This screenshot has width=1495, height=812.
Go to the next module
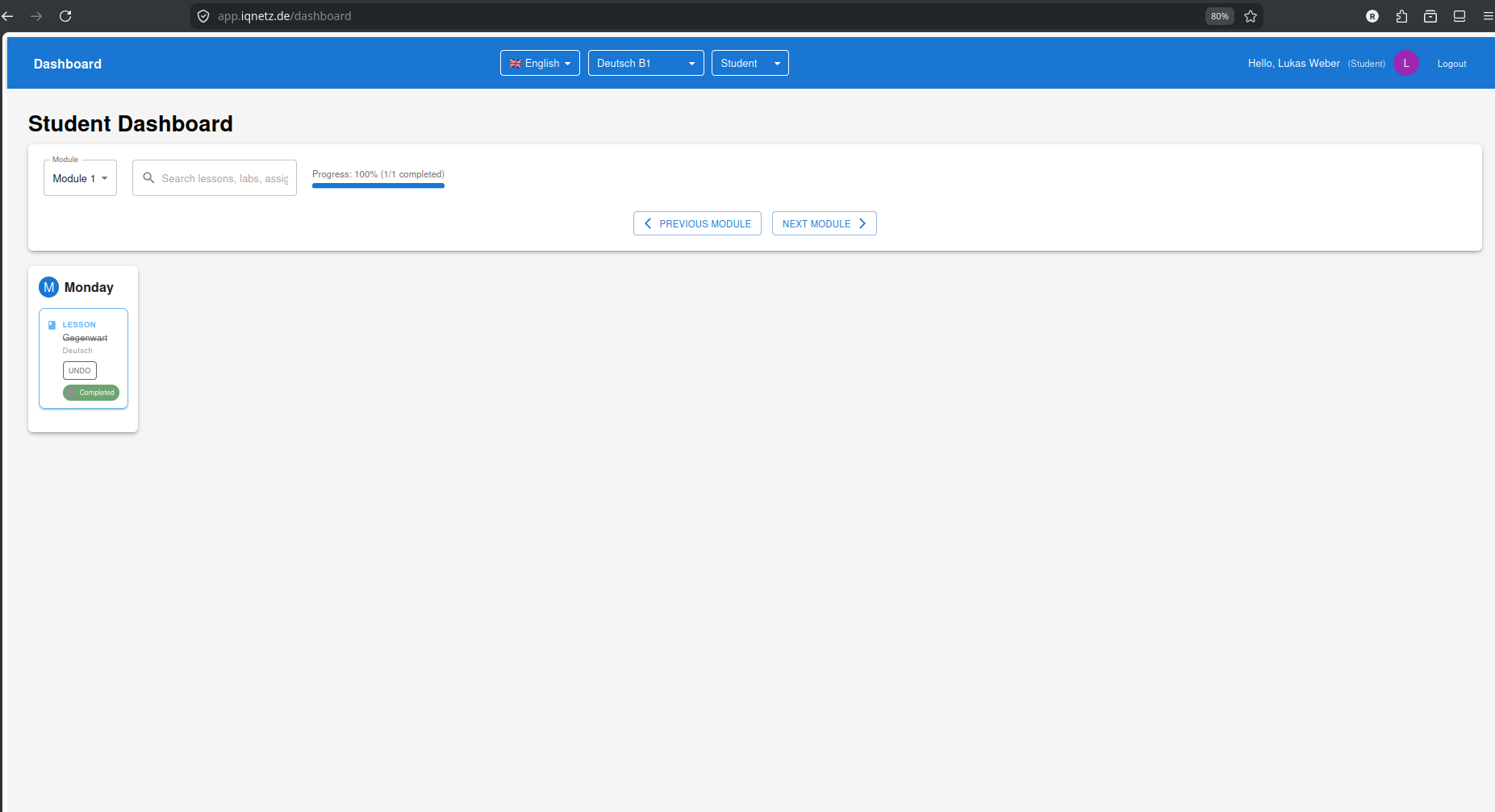pos(824,223)
